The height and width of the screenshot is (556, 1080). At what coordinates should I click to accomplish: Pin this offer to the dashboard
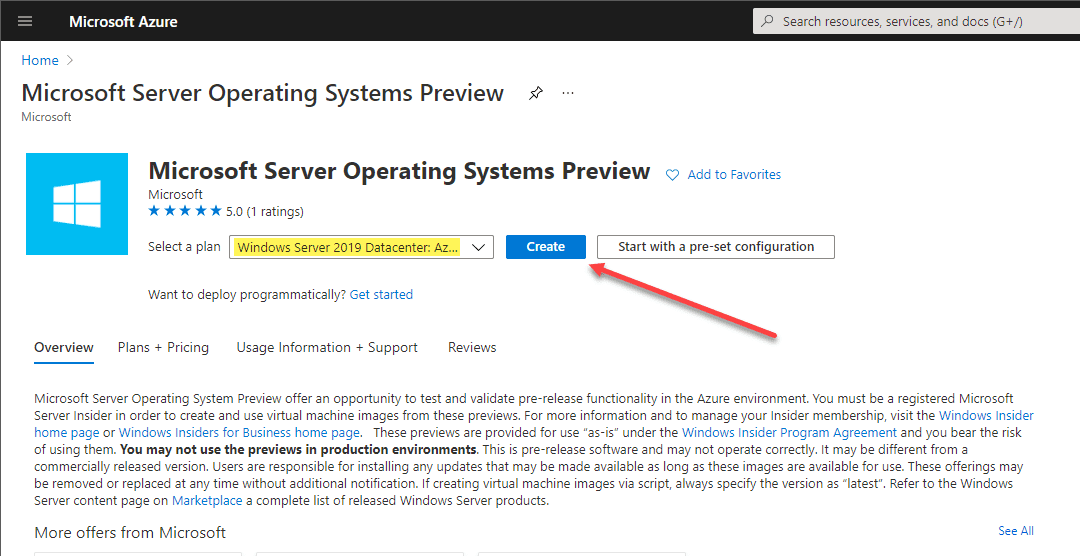tap(536, 93)
